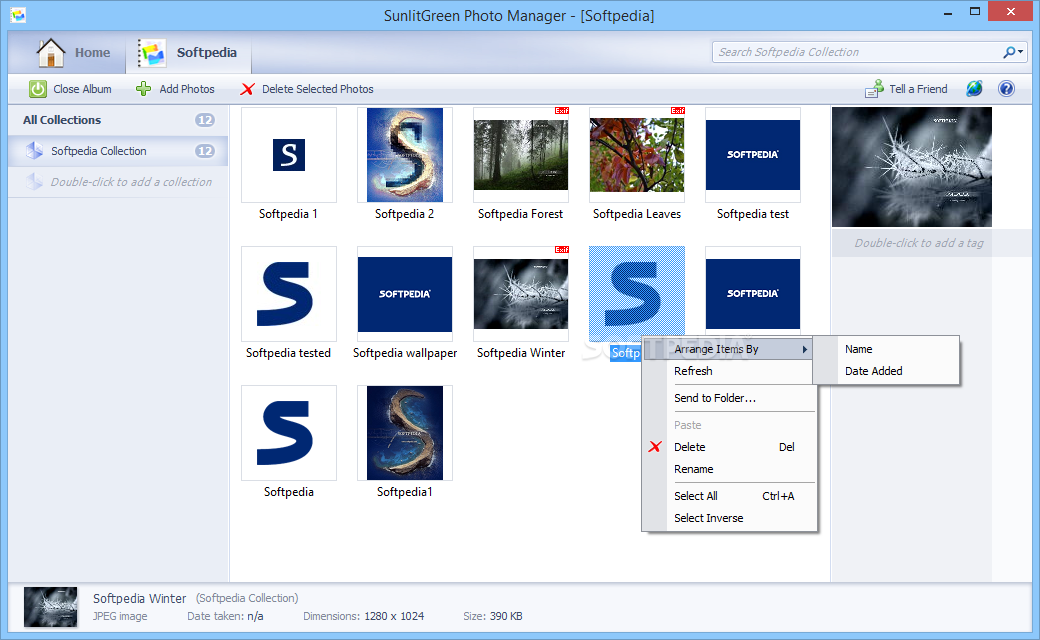Select the Softpedia 2 thumbnail

coord(405,155)
